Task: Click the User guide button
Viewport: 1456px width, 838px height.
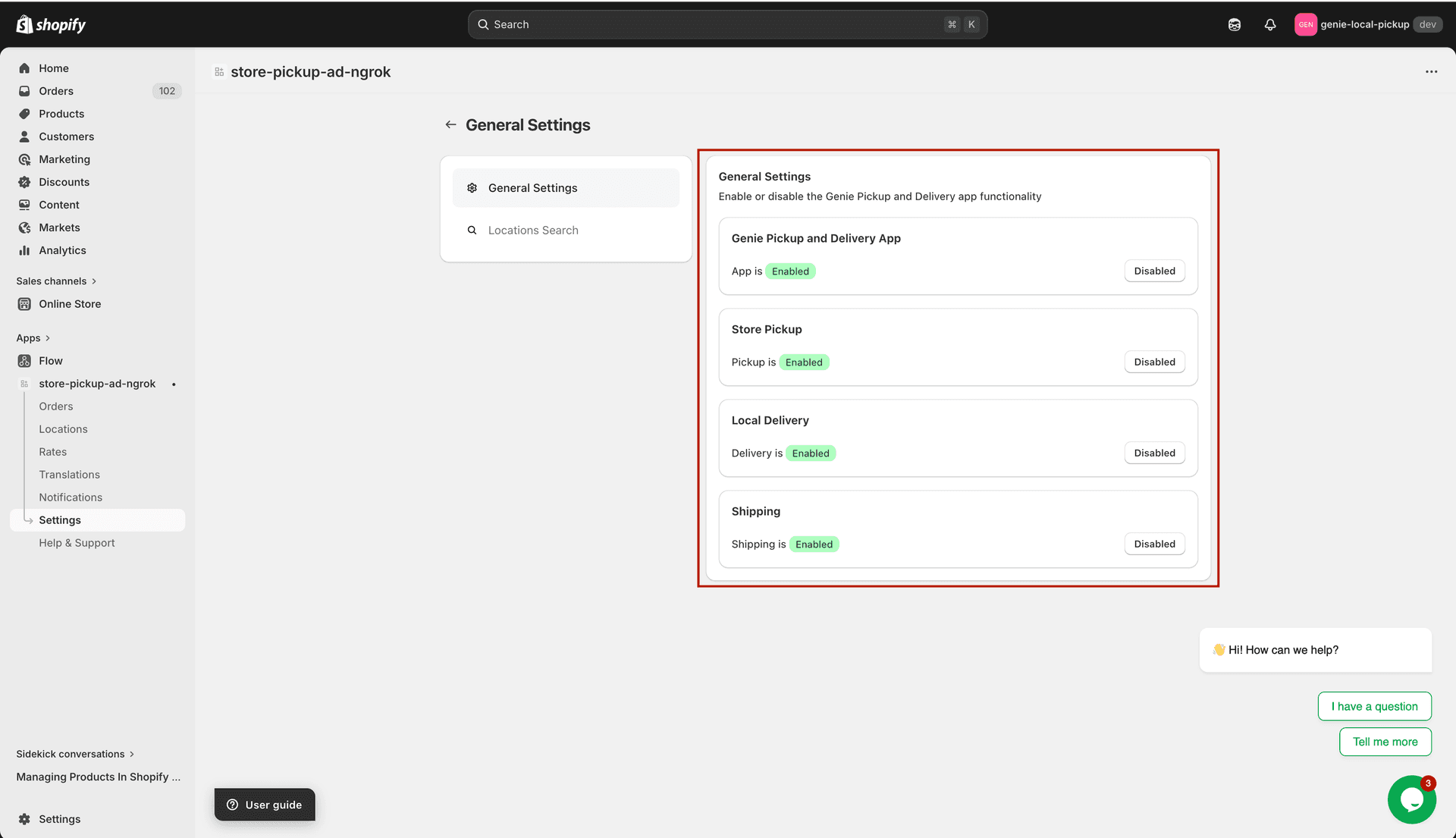Action: click(x=265, y=805)
